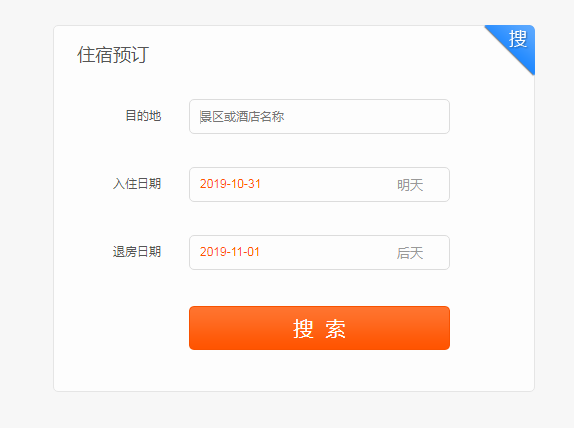Focus the 目的地 destination input field

click(x=319, y=116)
